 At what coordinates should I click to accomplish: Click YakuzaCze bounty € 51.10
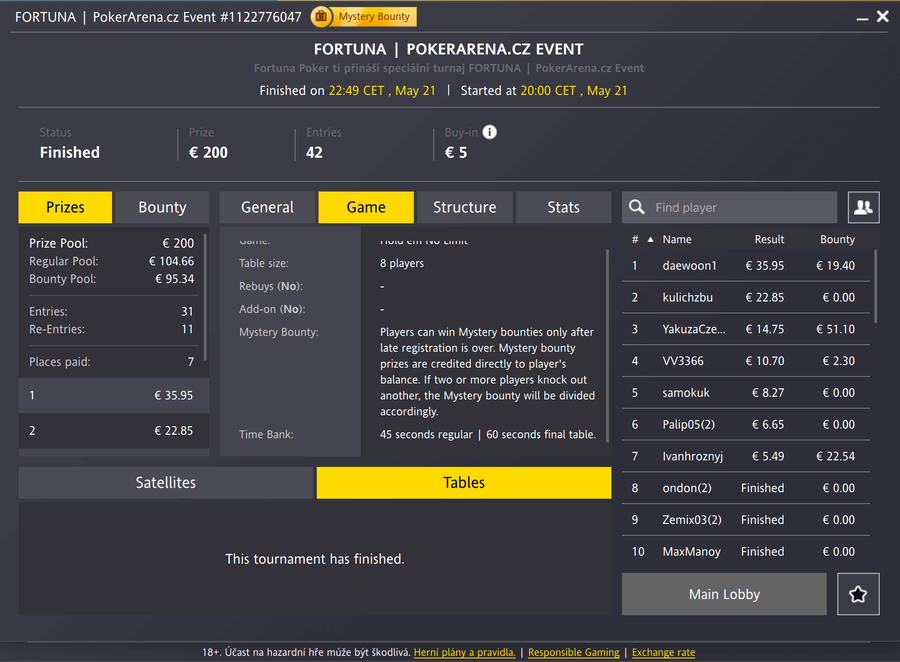pos(836,329)
